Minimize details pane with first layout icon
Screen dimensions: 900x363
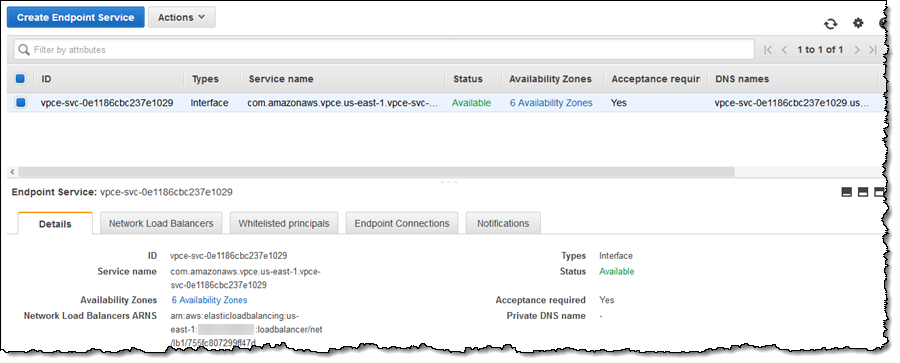pos(846,192)
